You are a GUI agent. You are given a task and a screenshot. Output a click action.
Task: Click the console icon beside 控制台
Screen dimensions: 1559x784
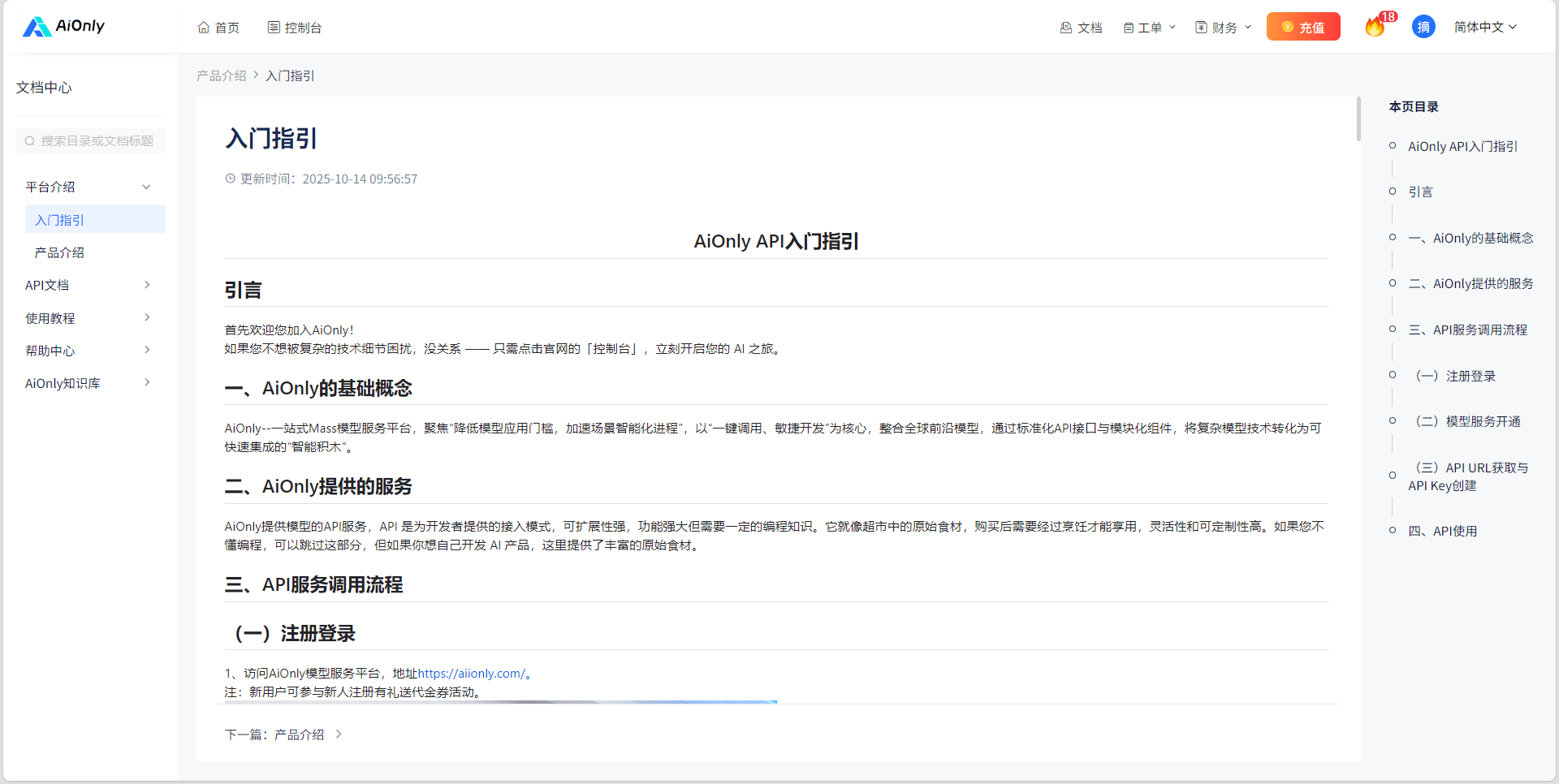point(274,28)
